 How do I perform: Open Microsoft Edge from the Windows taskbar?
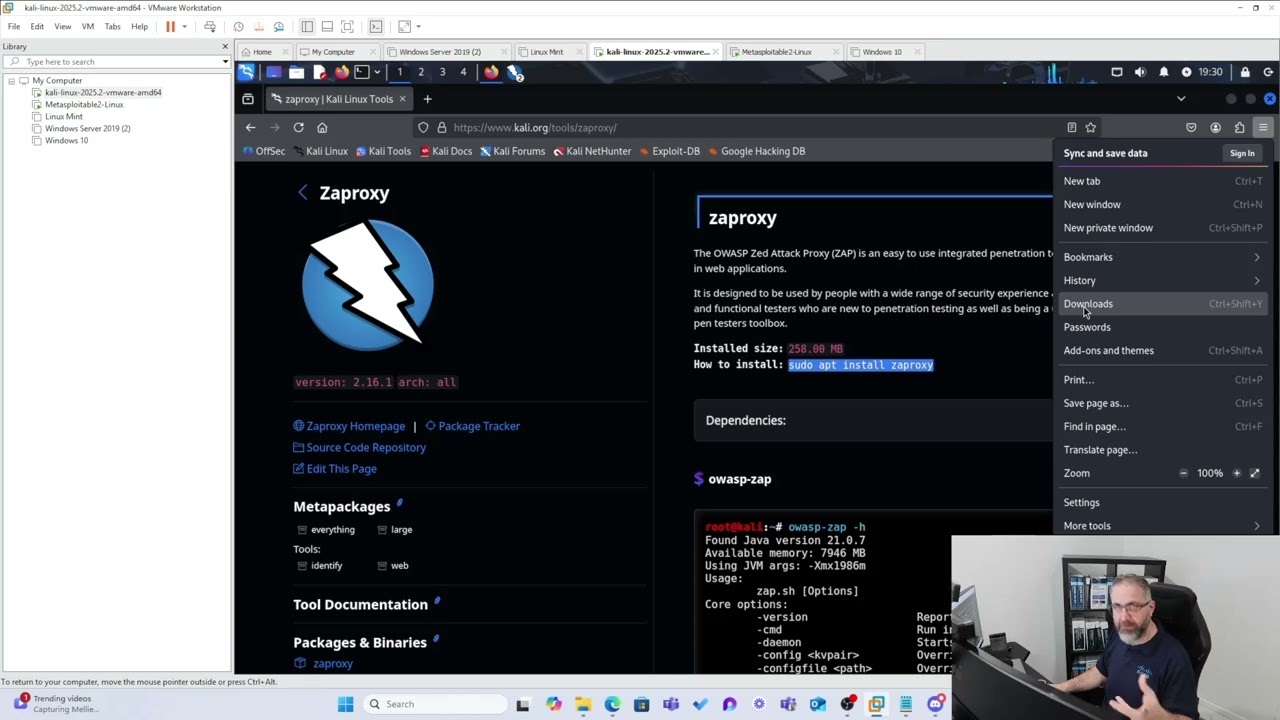click(612, 704)
